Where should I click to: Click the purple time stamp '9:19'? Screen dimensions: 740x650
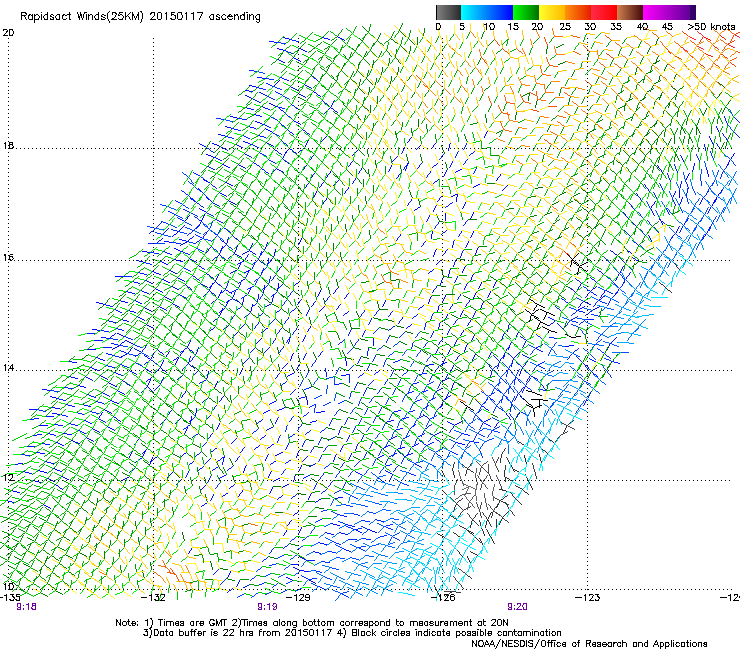pos(267,607)
